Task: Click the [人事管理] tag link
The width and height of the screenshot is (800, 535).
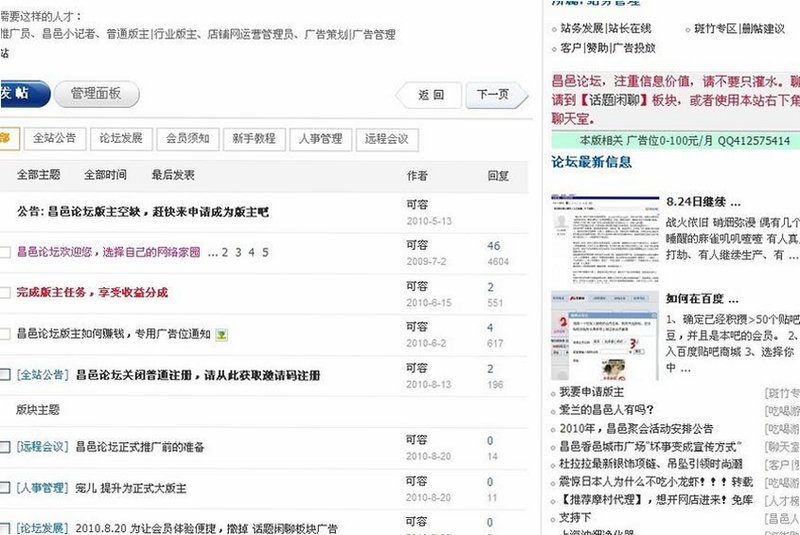Action: [43, 488]
